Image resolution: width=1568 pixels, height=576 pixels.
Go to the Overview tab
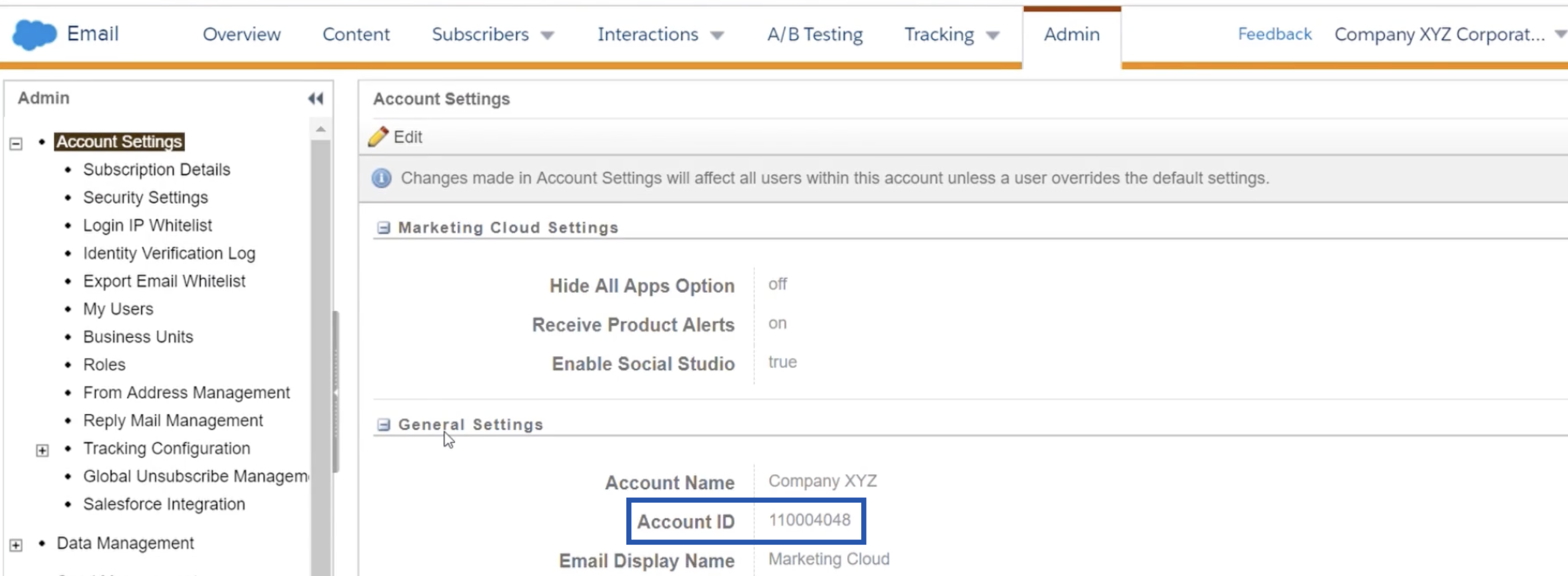242,34
